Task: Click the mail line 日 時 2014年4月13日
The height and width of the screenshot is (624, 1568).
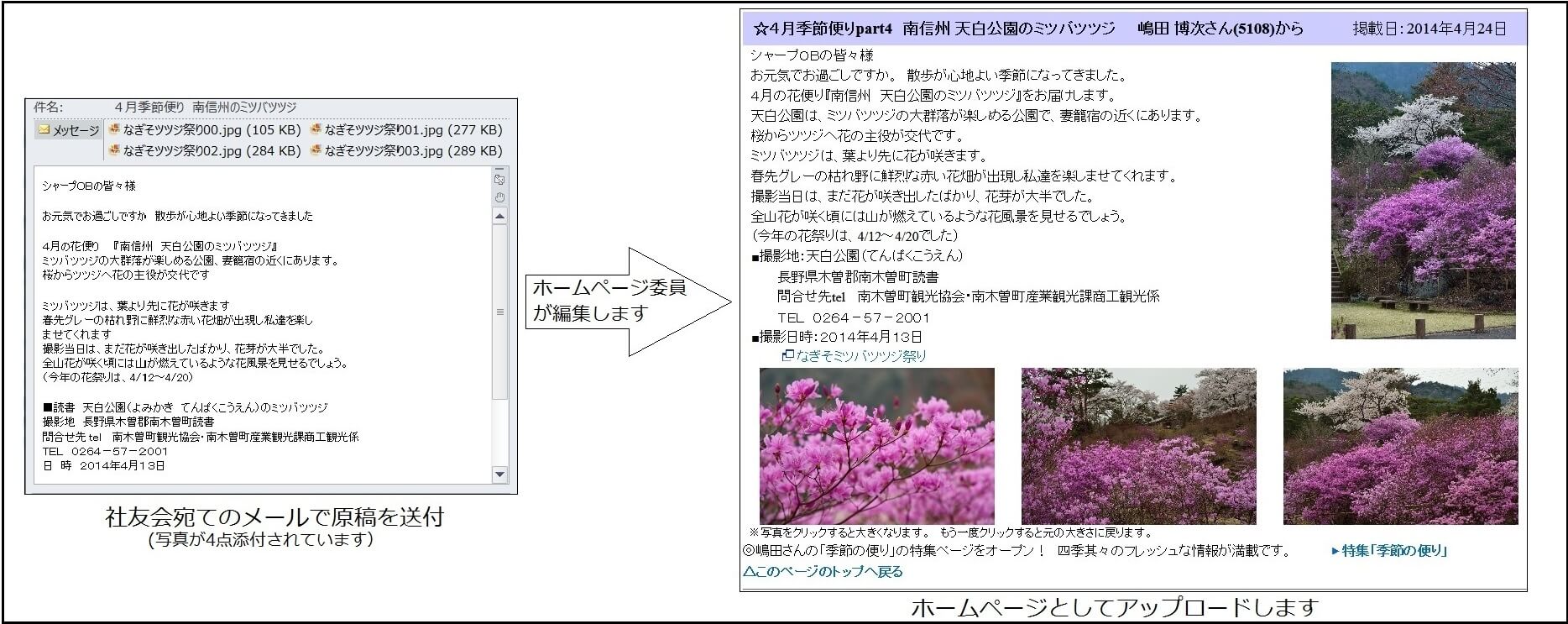Action: pos(103,465)
